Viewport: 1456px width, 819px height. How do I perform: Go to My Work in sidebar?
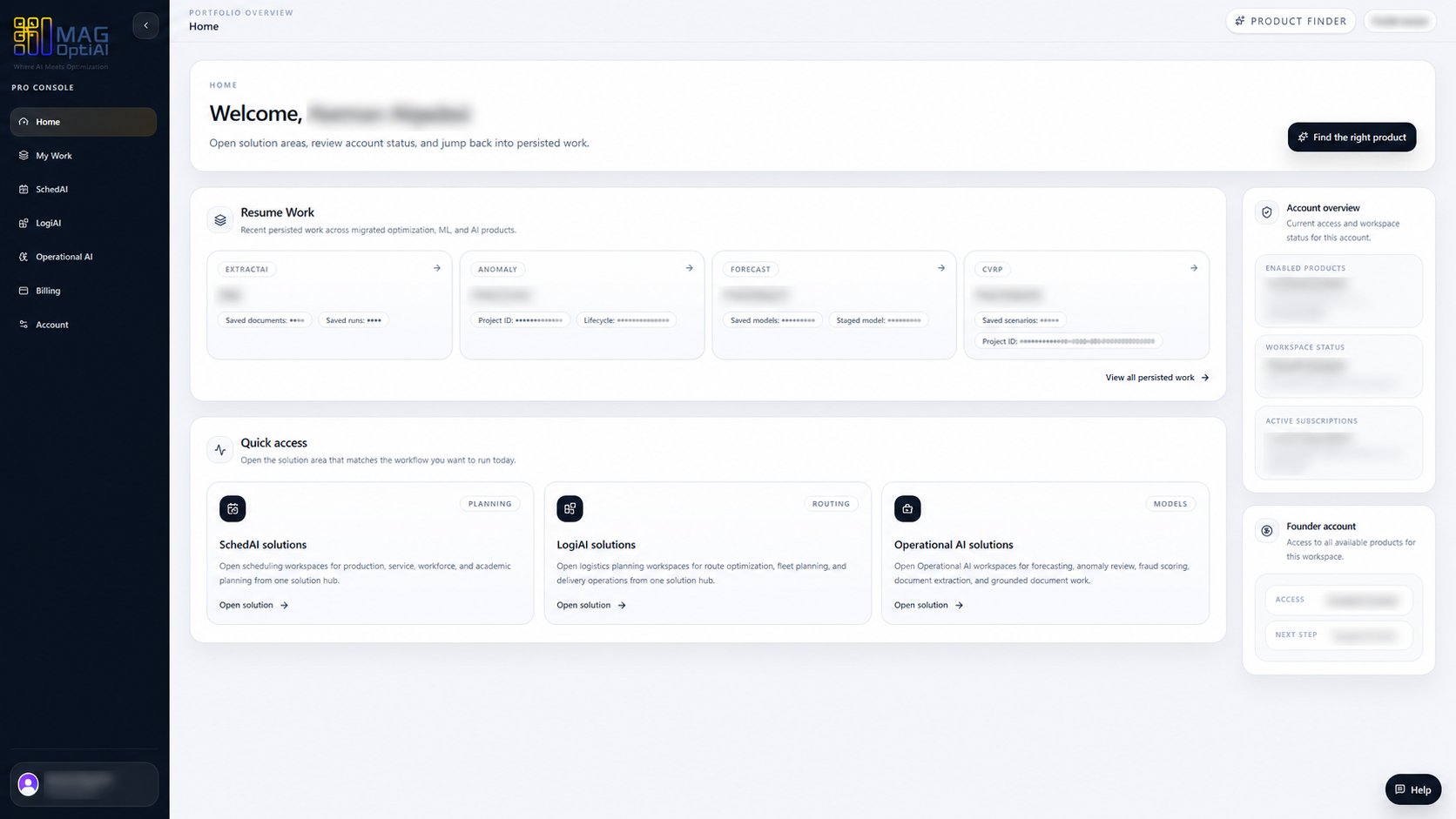84,156
